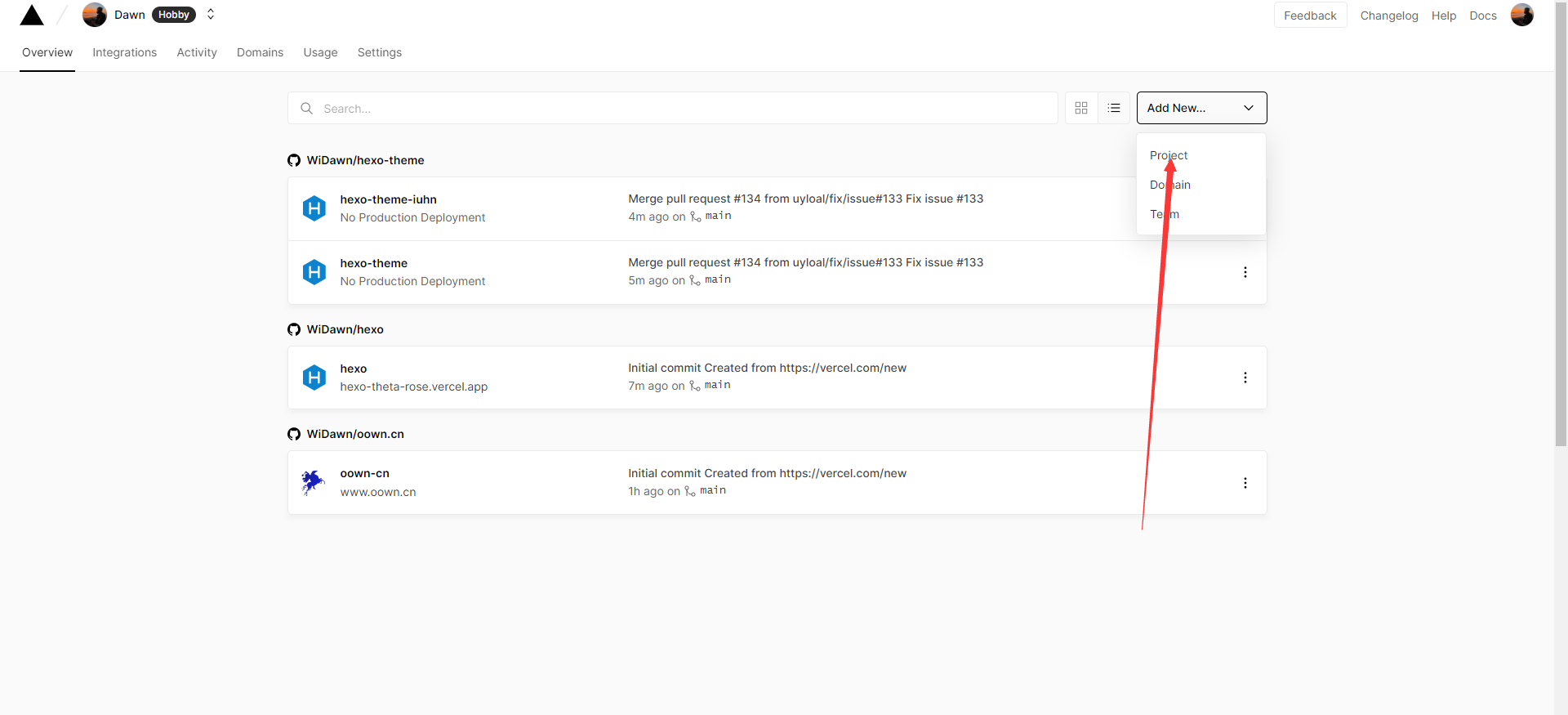Click main branch icon in oown-cn row
This screenshot has width=1568, height=715.
(689, 491)
